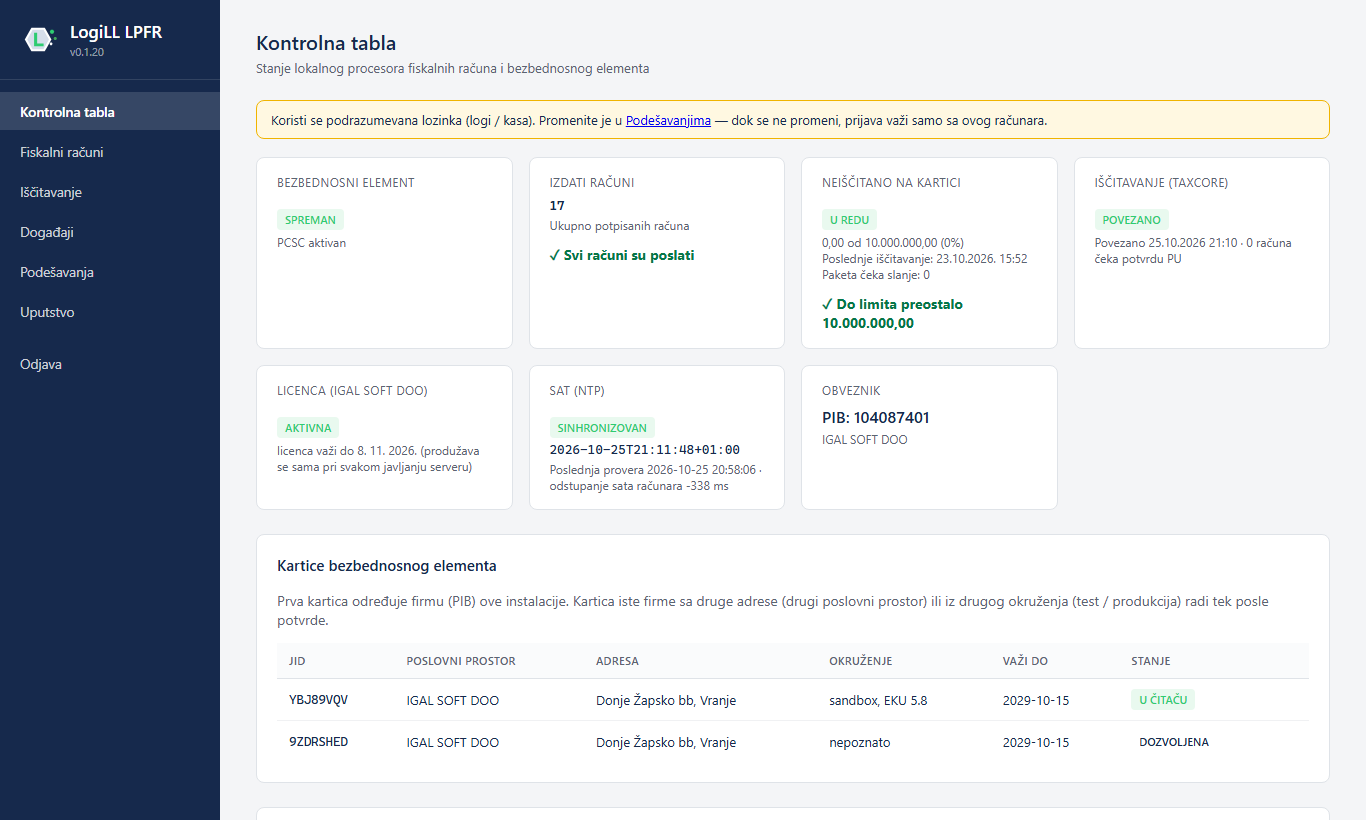The height and width of the screenshot is (820, 1366).
Task: Click the ADRESA column header
Action: [617, 661]
